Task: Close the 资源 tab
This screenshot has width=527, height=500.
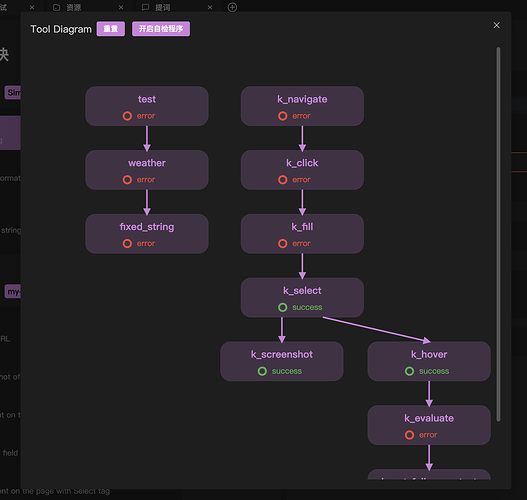Action: click(x=121, y=7)
